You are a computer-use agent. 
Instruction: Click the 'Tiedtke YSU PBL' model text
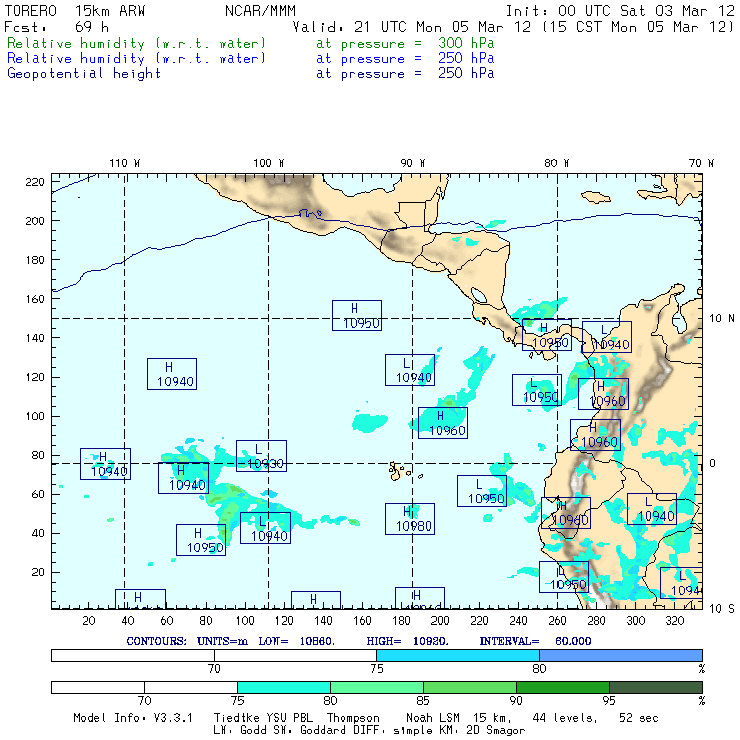click(263, 718)
